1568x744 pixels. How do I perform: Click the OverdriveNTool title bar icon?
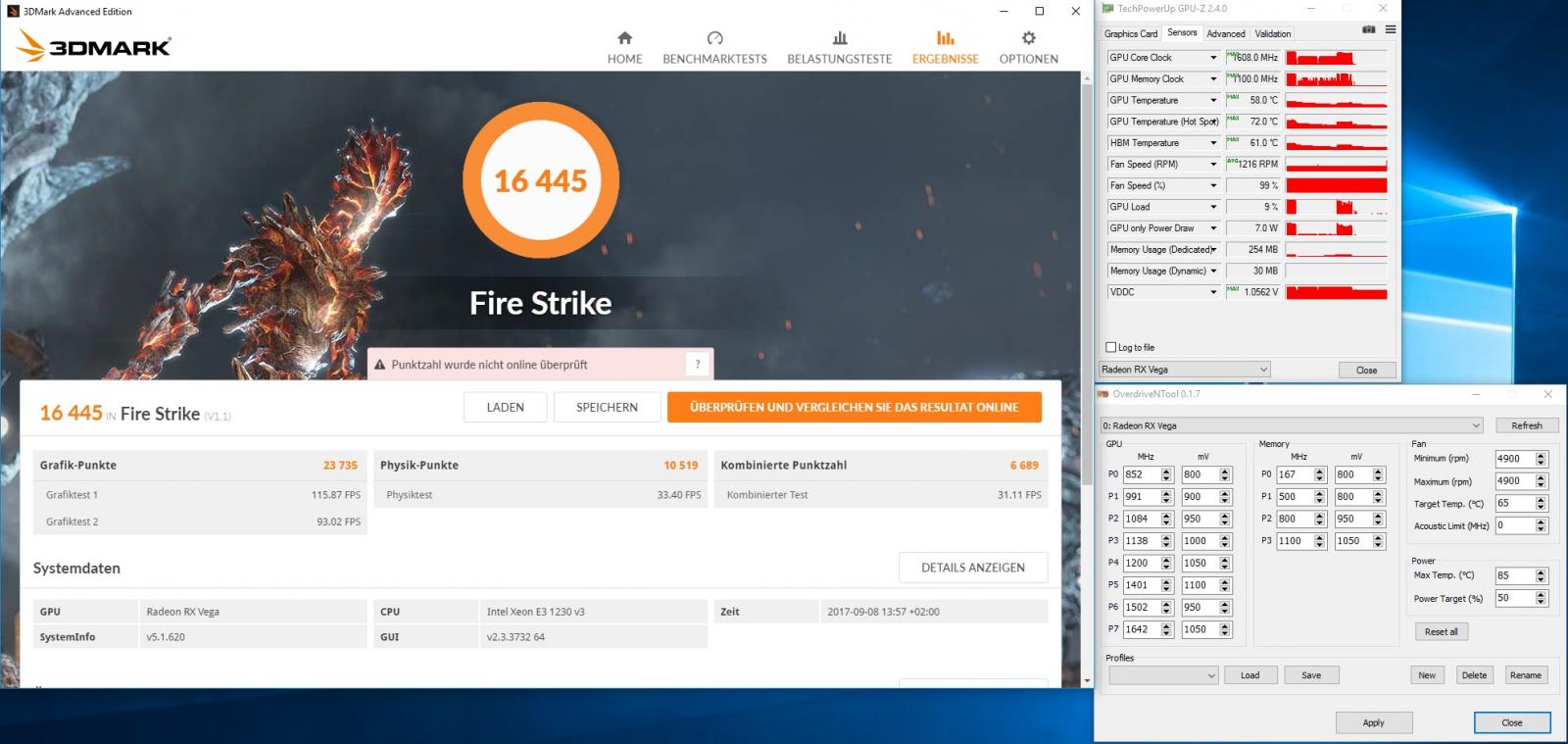click(1103, 394)
